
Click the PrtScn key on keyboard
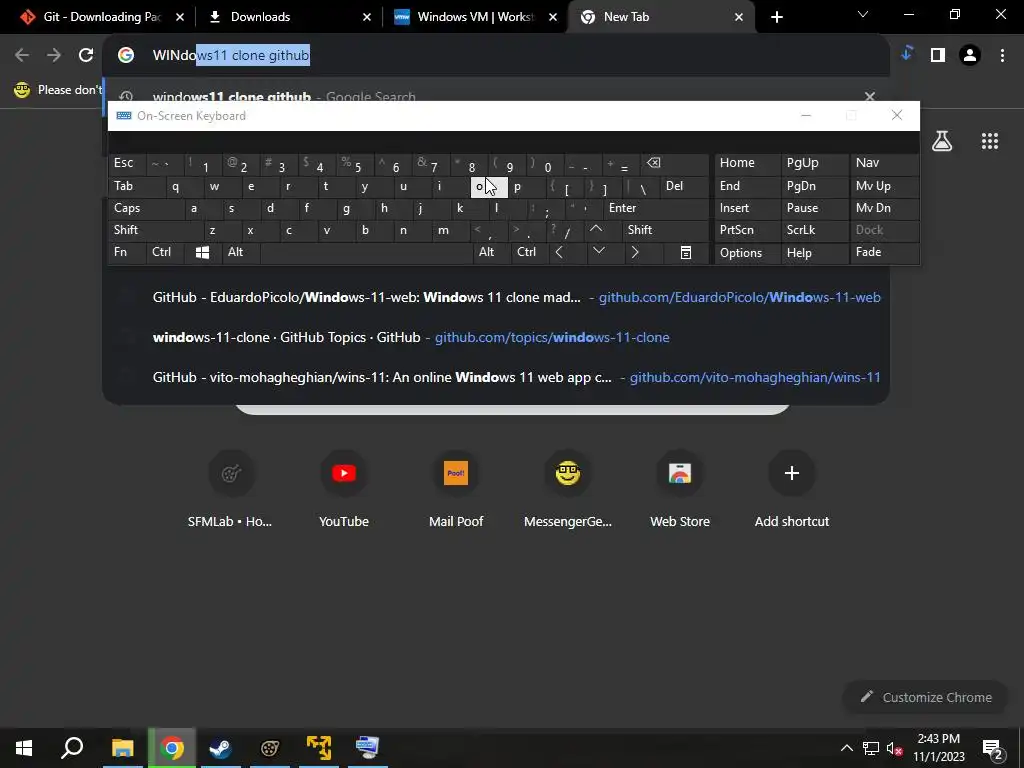point(748,230)
